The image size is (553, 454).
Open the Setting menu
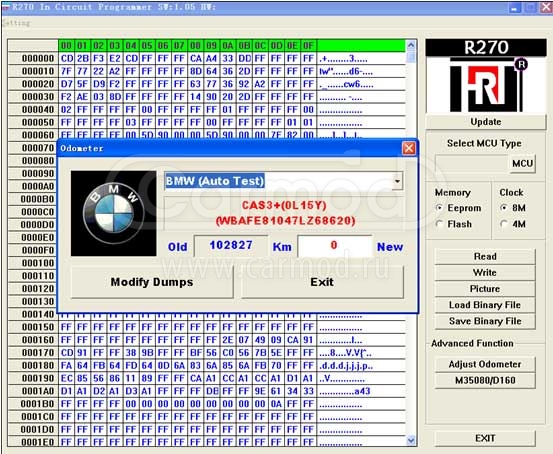click(16, 23)
